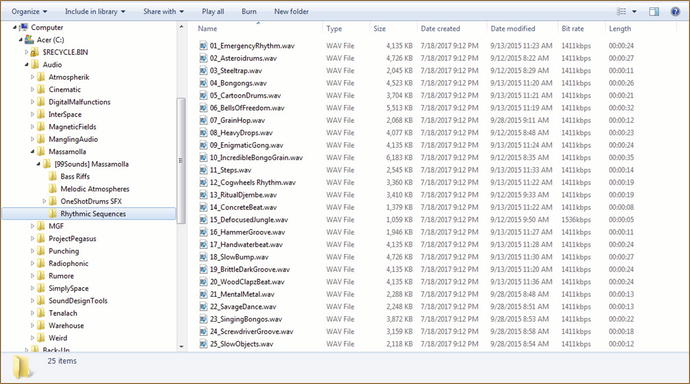Select the ProjectPegasus folder
690x384 pixels.
[x=72, y=238]
